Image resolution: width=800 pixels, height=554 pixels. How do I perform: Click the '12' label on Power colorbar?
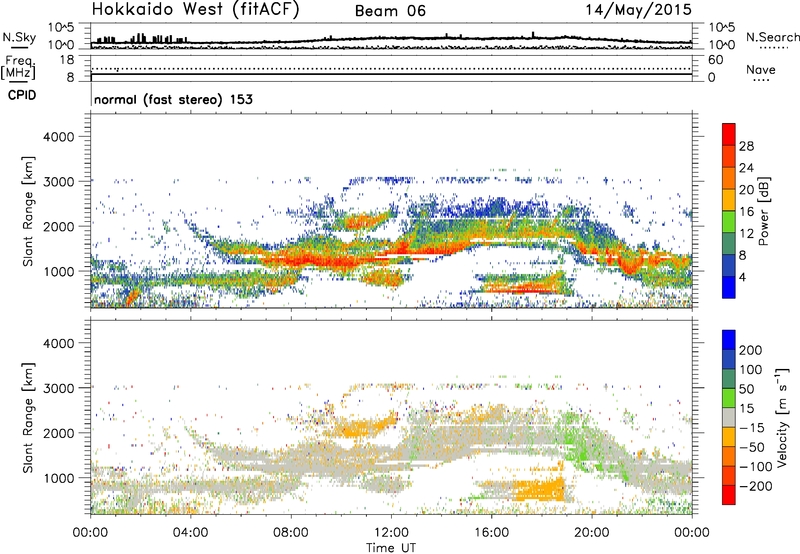pos(746,234)
